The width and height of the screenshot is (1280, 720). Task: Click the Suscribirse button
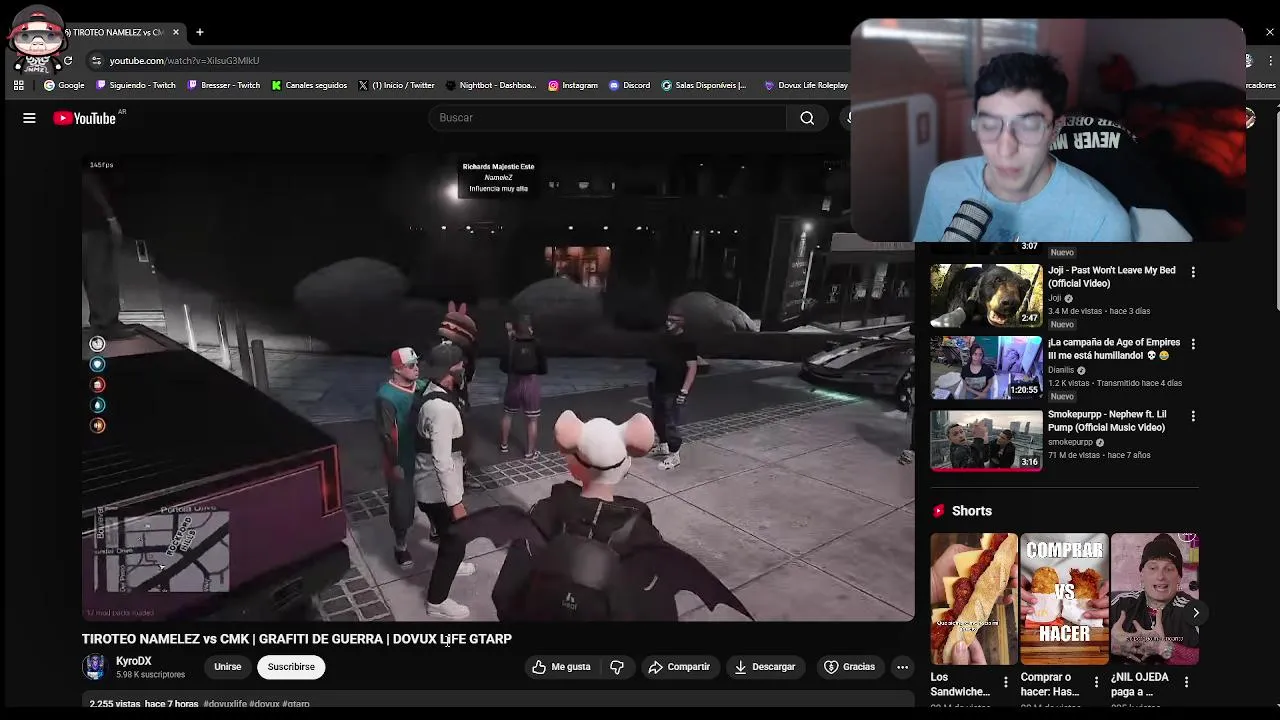tap(291, 667)
